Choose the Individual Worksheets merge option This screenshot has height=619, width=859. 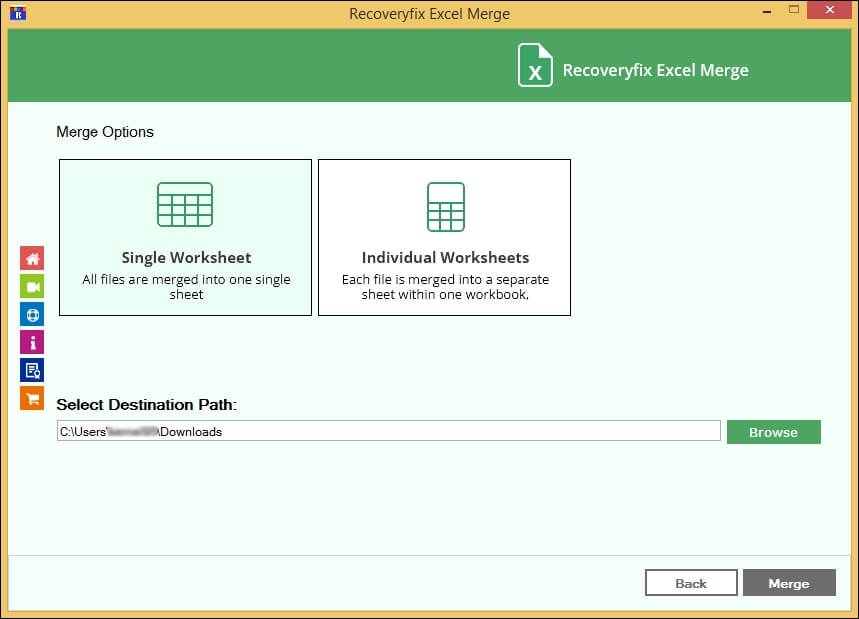pyautogui.click(x=444, y=237)
